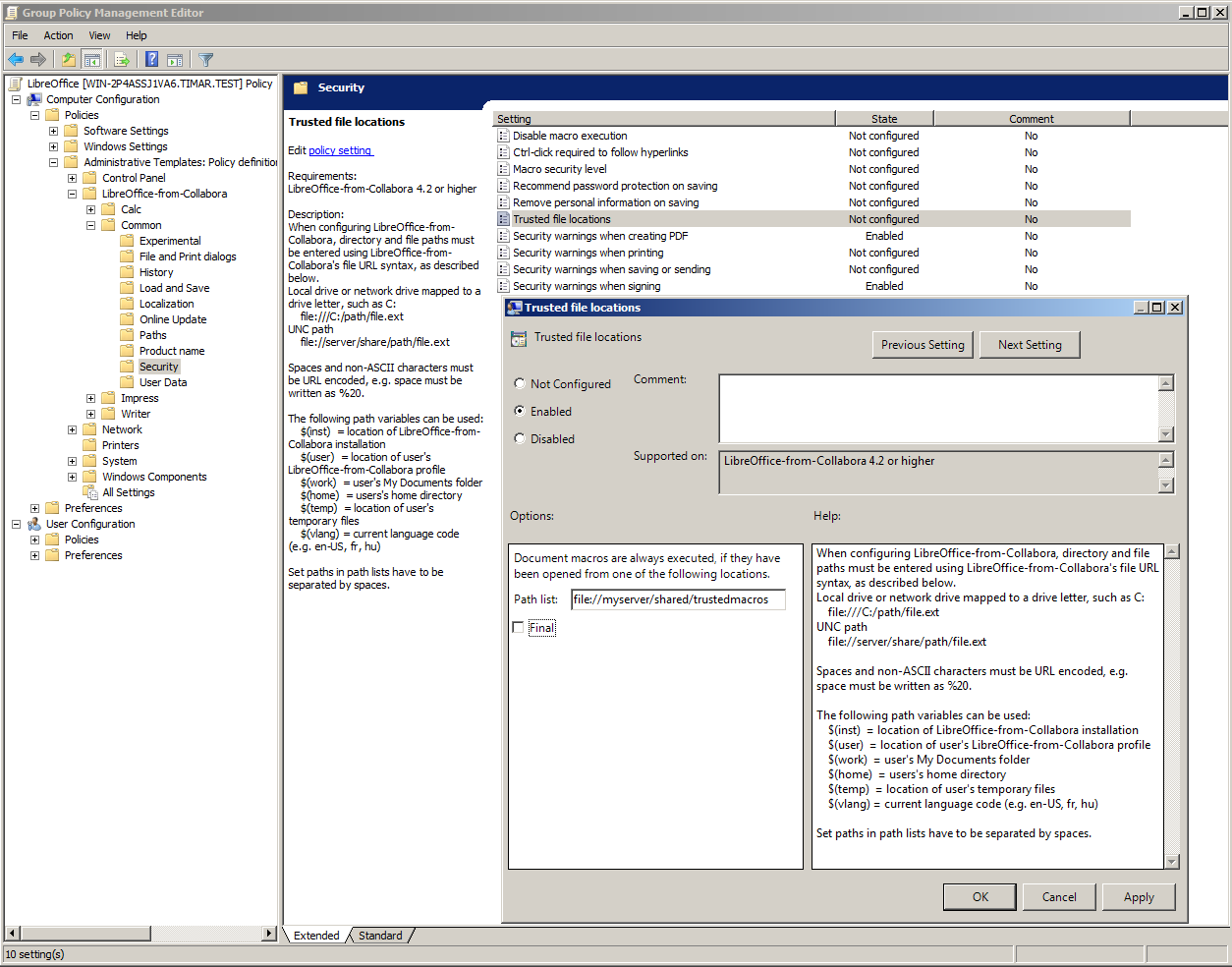Click inside the Comment text box
Viewport: 1232px width, 967px height.
point(938,409)
